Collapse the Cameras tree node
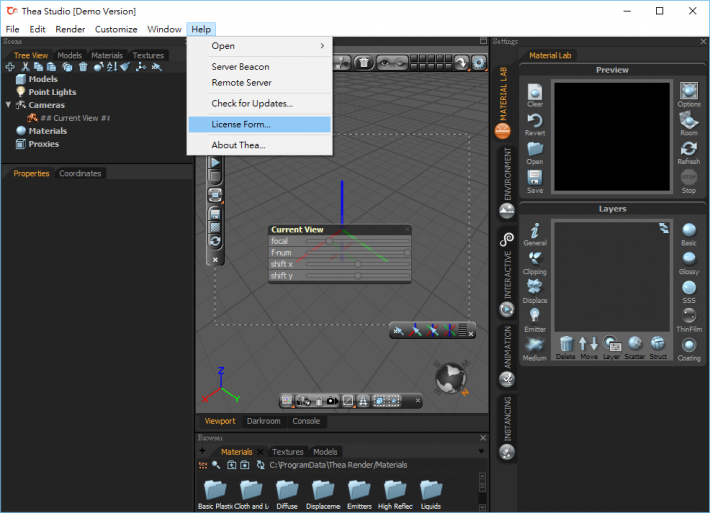This screenshot has width=710, height=513. (8, 105)
